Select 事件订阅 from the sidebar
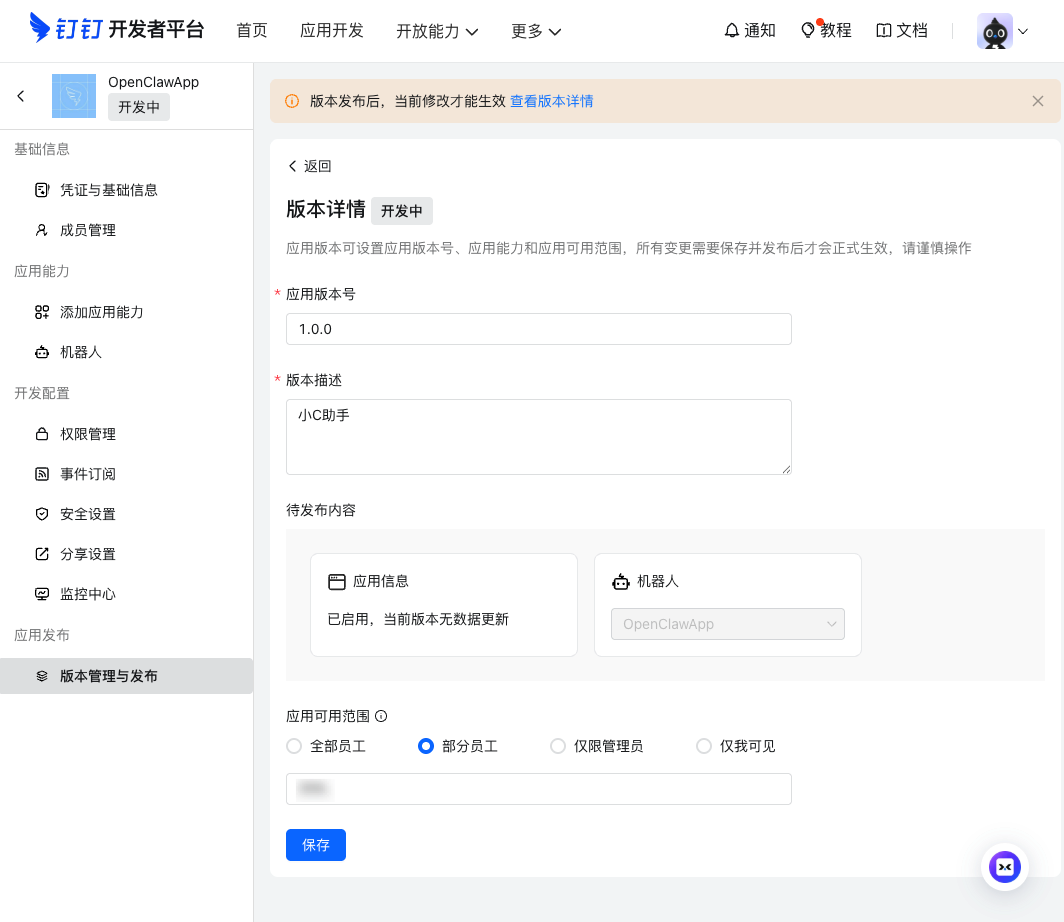 [x=87, y=474]
